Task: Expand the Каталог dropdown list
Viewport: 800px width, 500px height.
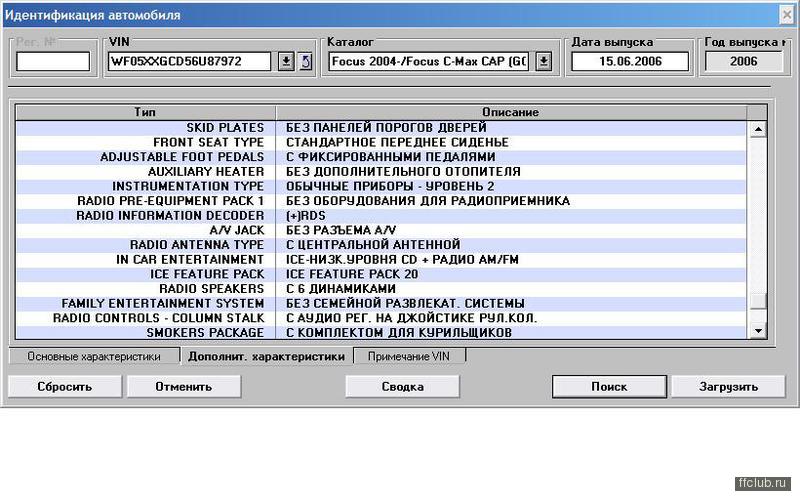Action: [544, 62]
